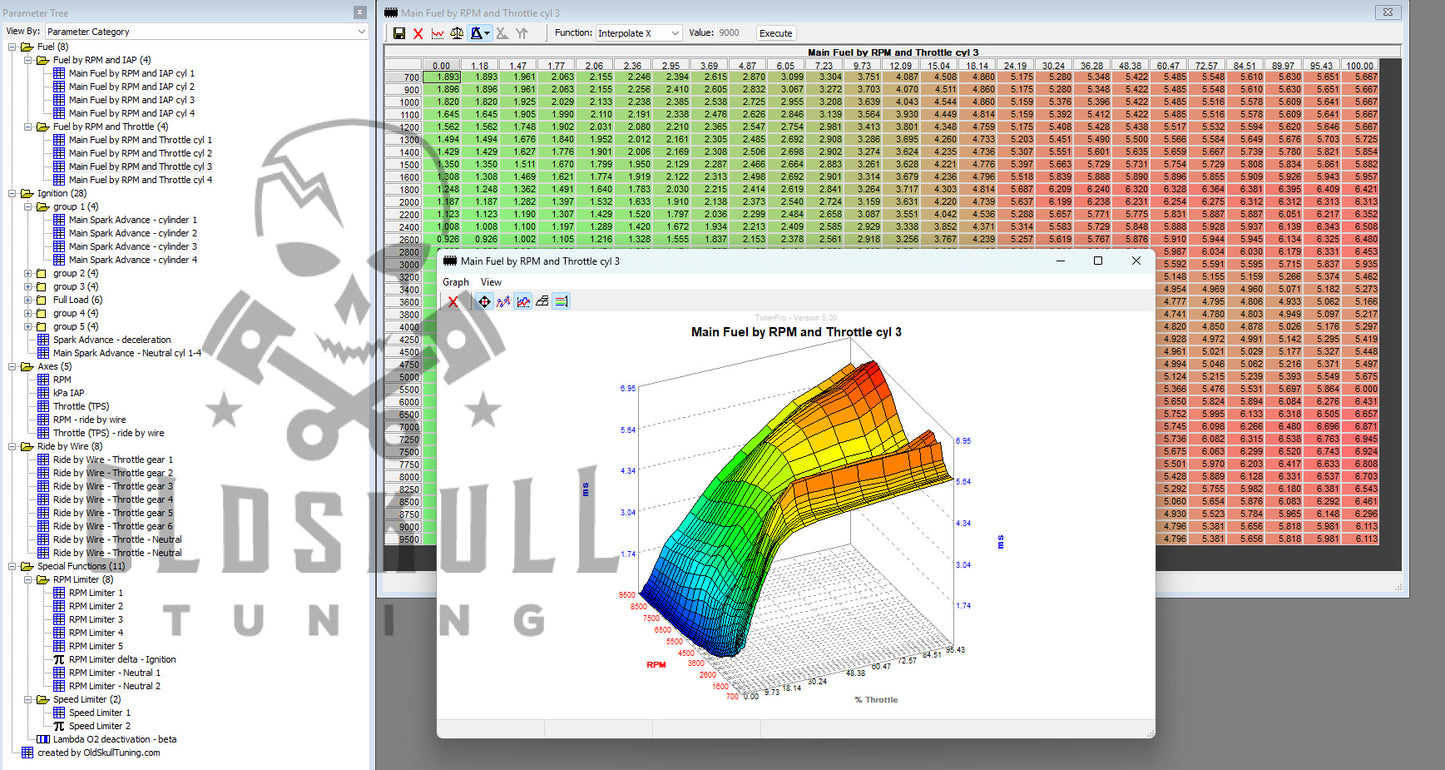This screenshot has width=1445, height=770.
Task: Click the balance scale compare icon
Action: [457, 33]
